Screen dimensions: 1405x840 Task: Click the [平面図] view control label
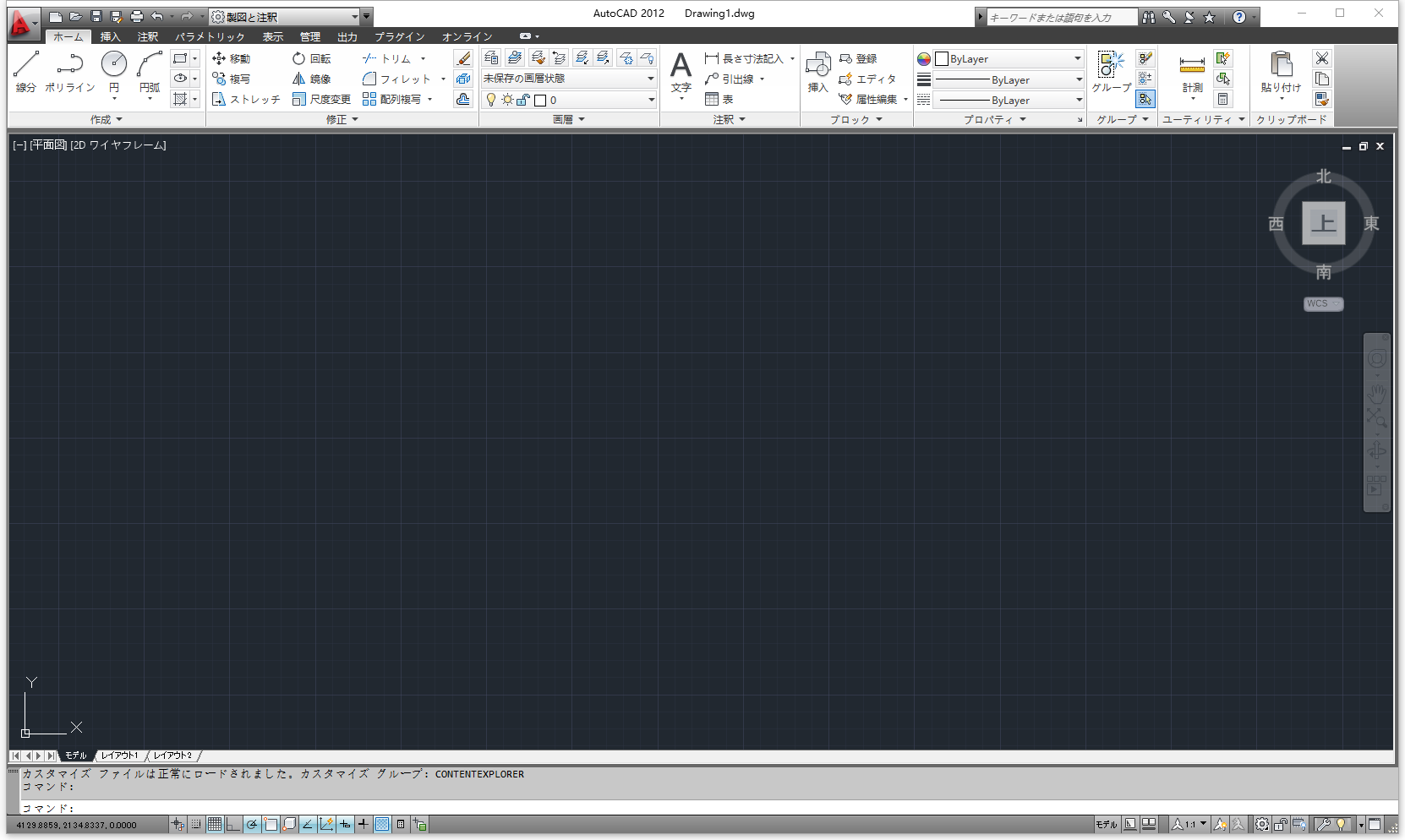[x=48, y=145]
